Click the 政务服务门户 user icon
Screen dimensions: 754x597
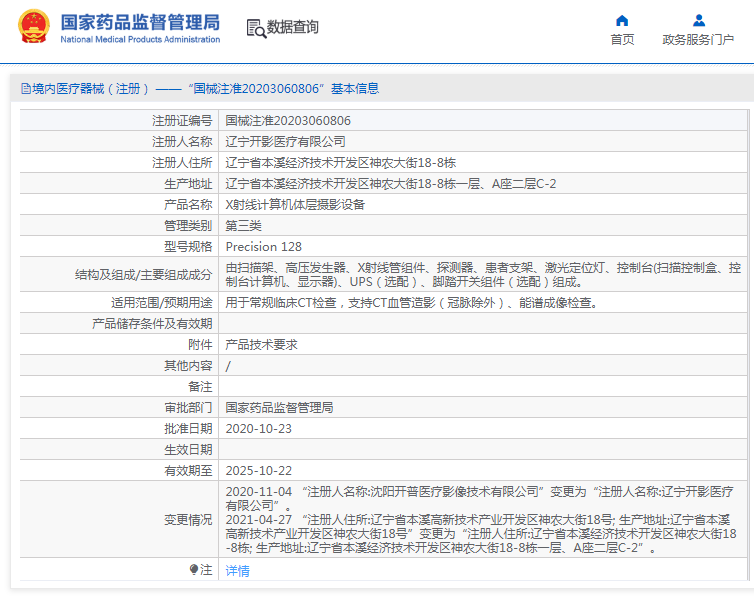tap(699, 21)
